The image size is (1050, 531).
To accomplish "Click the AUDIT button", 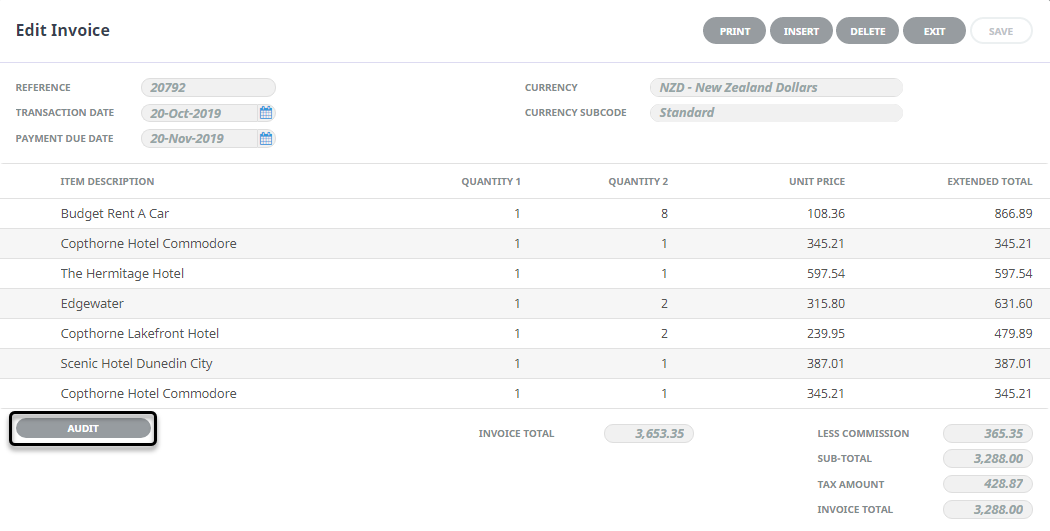I will click(x=83, y=429).
